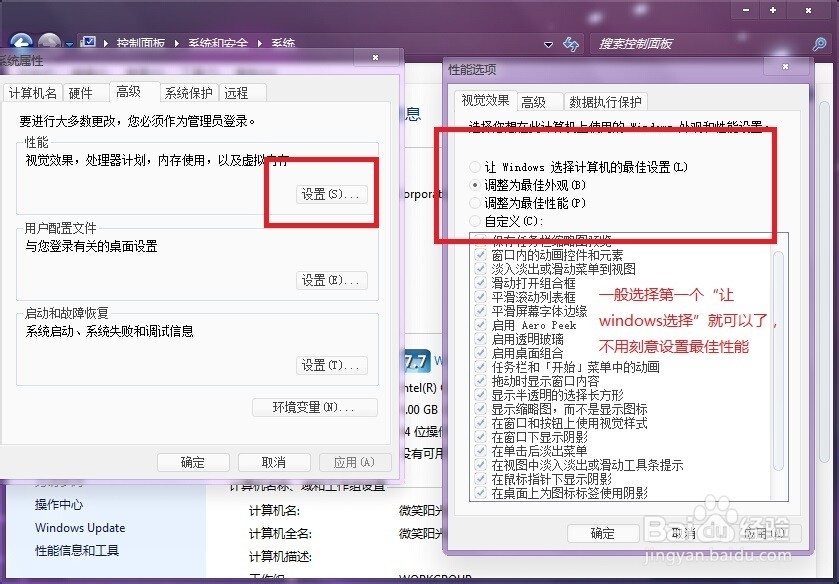Screen dimensions: 839x584
Task: Open 性能信息和工具 link
Action: 77,550
